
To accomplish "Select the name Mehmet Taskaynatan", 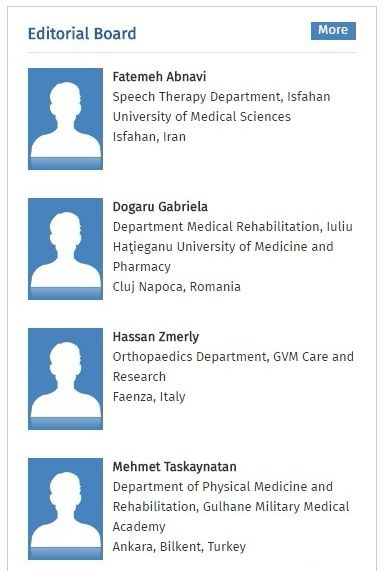I will [x=174, y=467].
